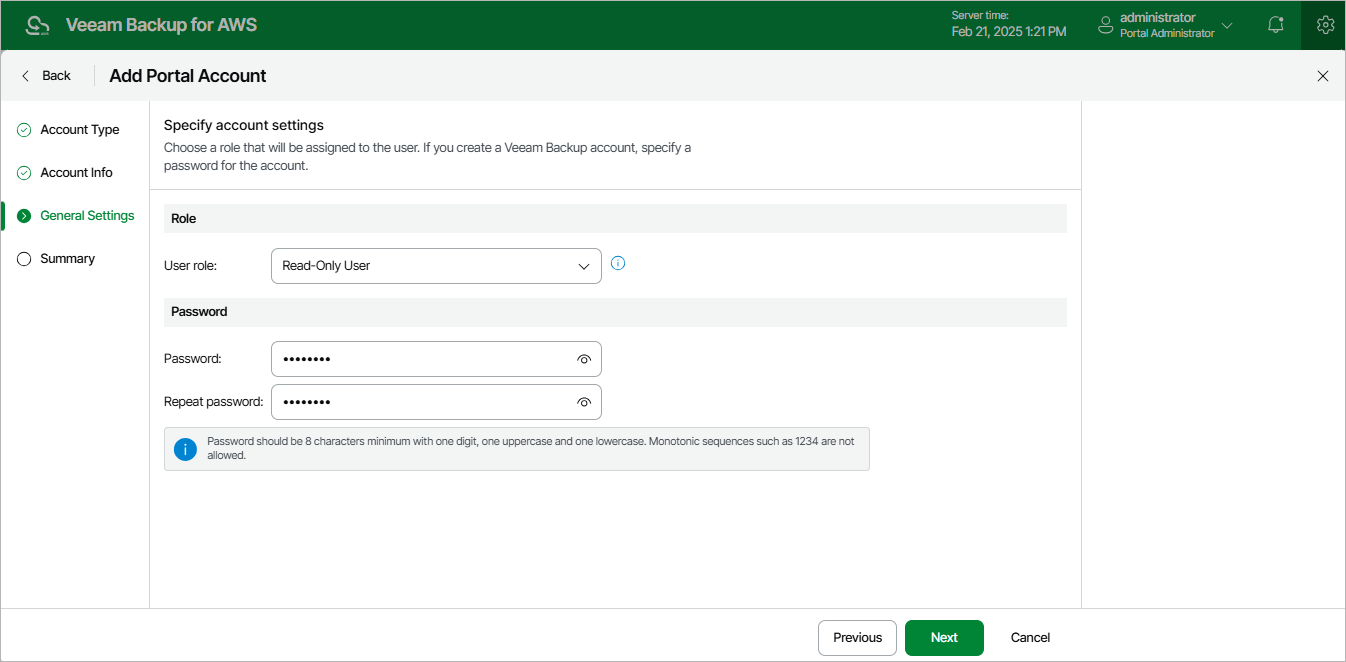Open the User role dropdown
Image resolution: width=1346 pixels, height=662 pixels.
coord(436,266)
